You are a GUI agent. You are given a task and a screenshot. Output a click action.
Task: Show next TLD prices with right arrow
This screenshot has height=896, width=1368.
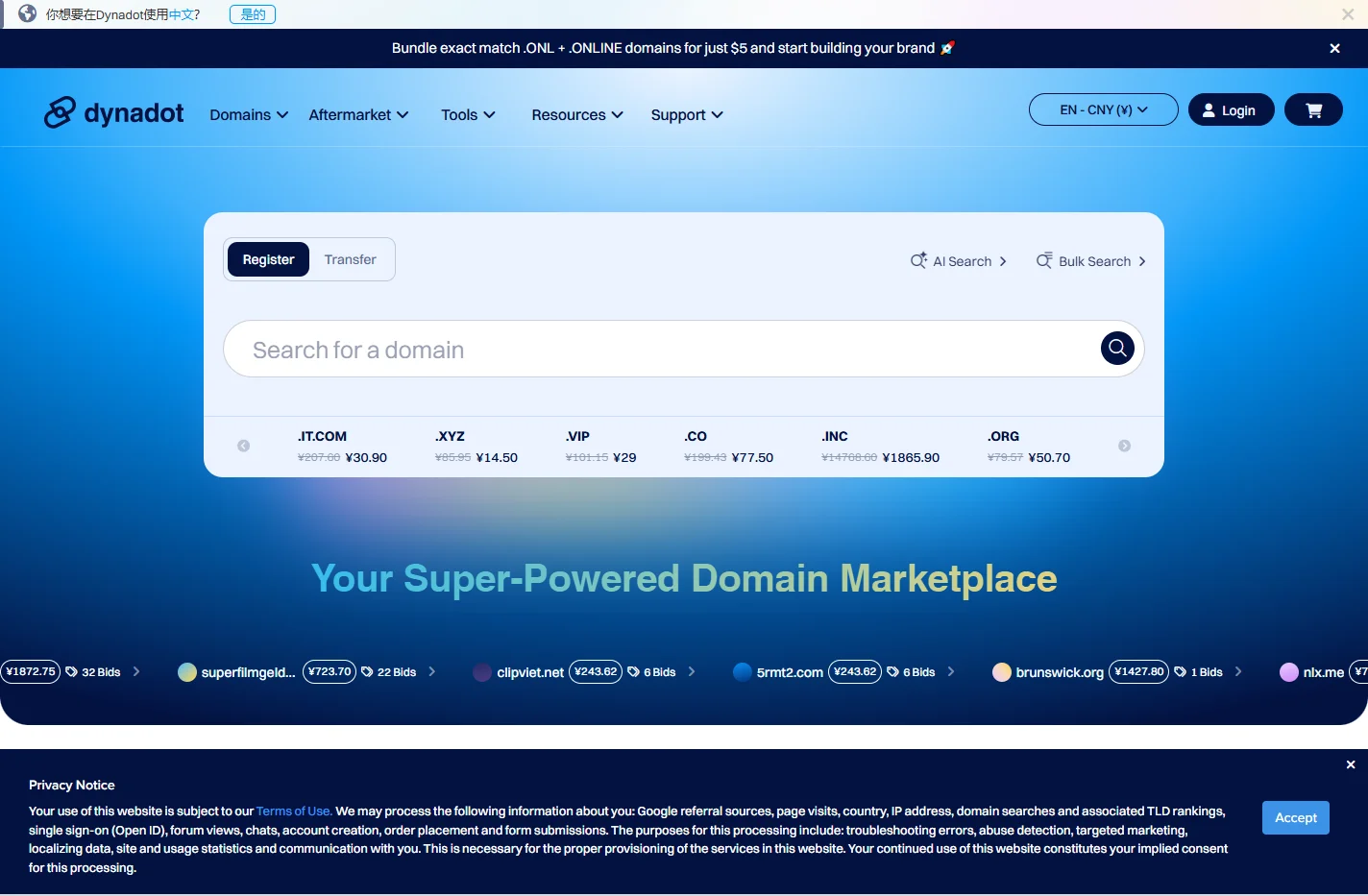(x=1124, y=446)
